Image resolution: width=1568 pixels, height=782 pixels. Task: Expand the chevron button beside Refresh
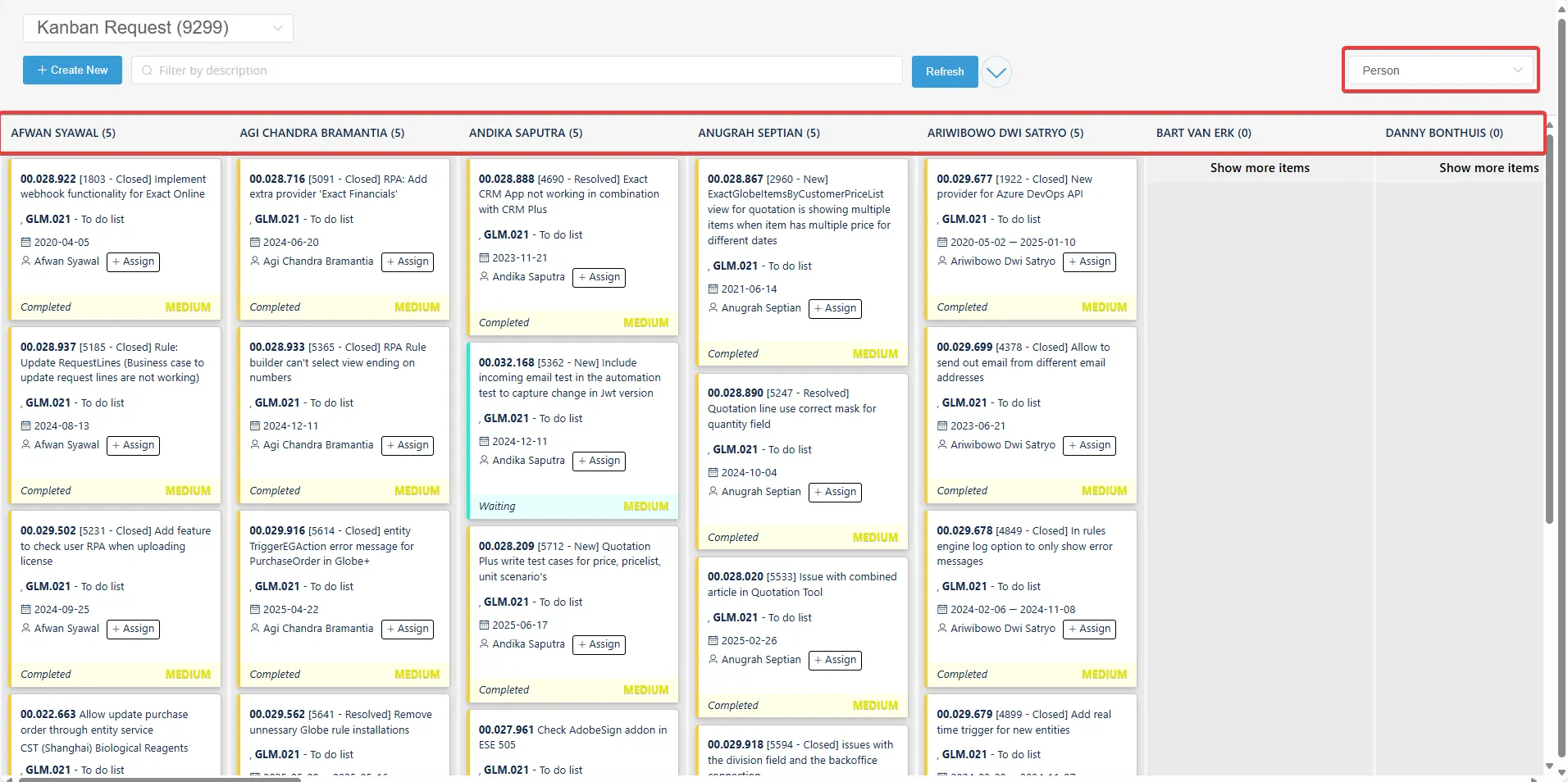pos(995,71)
